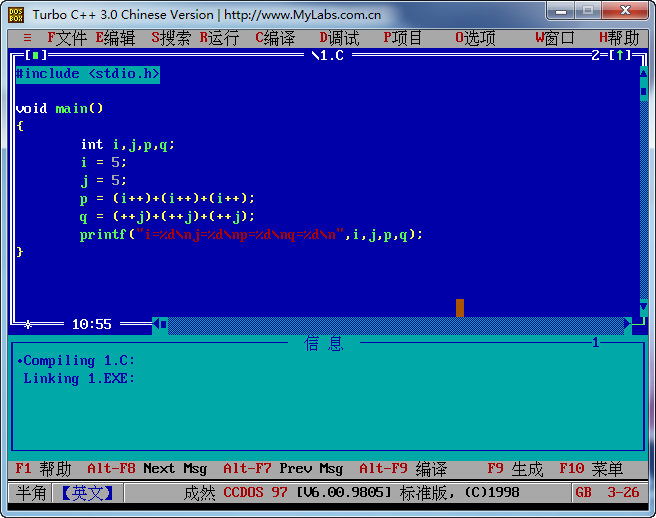Click the scroll-up arrow of editor scrollbar
Screen dimensions: 656x518
[x=643, y=73]
